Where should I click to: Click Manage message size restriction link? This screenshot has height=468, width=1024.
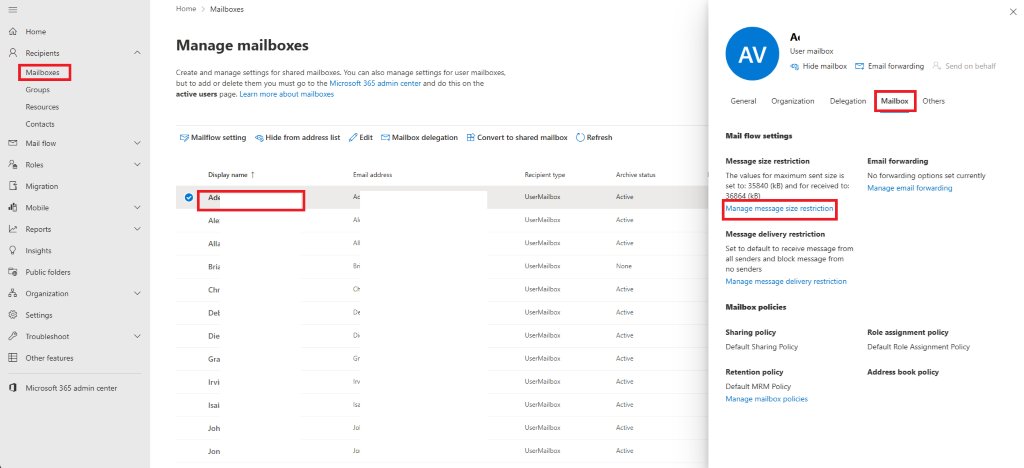pos(779,209)
